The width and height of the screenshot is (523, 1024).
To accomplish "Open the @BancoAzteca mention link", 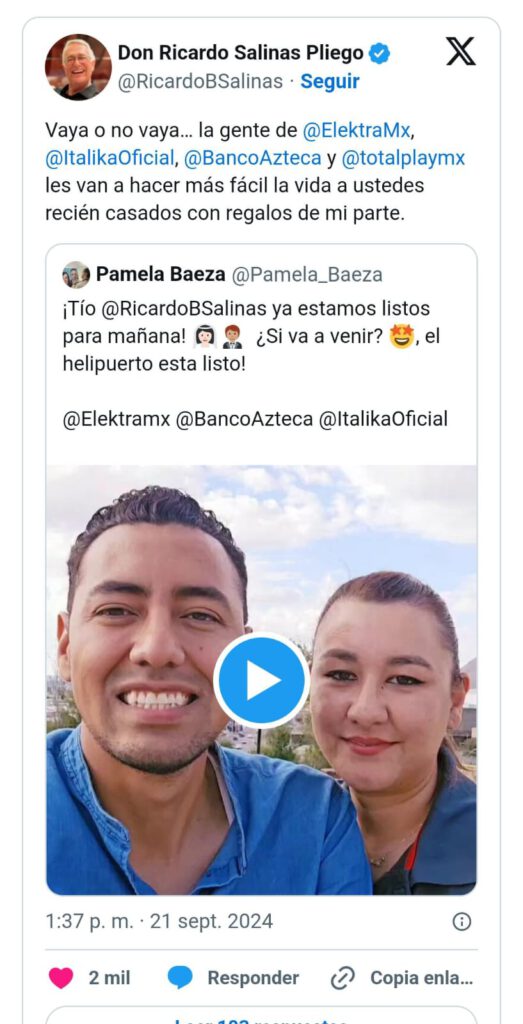I will [253, 158].
